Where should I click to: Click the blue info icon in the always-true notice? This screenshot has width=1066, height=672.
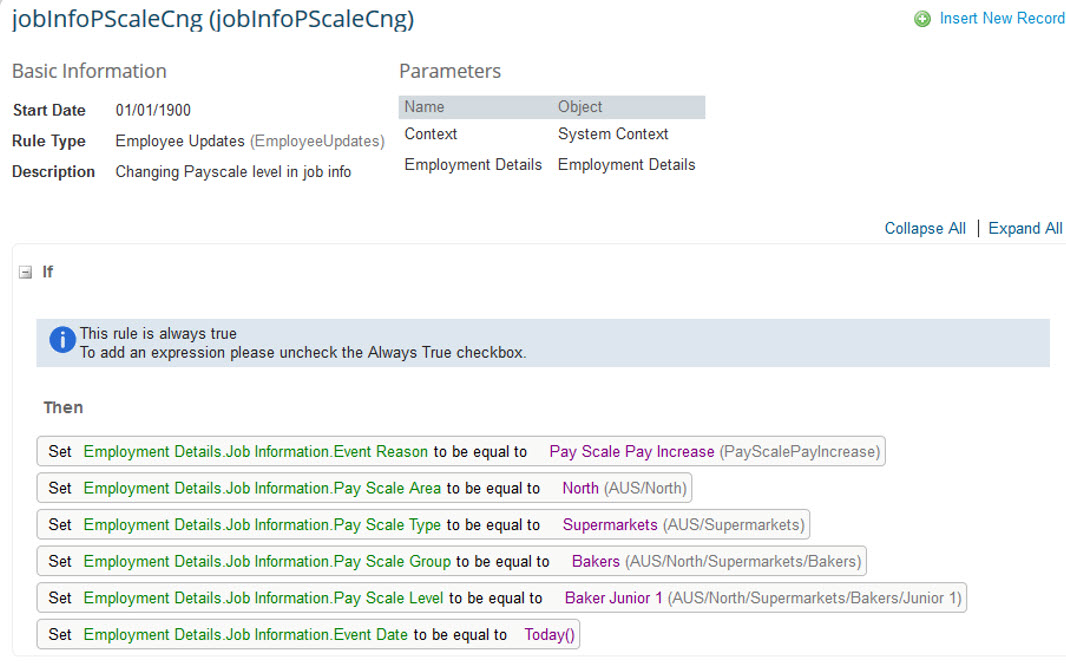point(62,339)
